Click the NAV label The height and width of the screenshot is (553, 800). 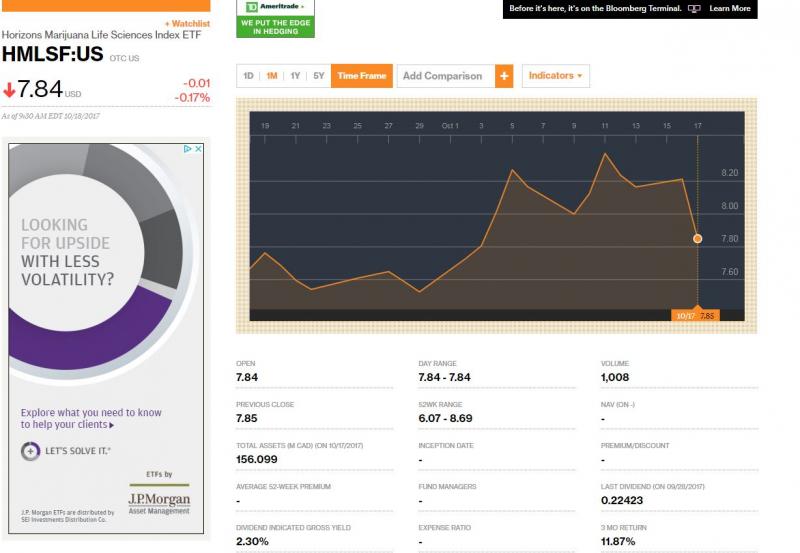[617, 405]
